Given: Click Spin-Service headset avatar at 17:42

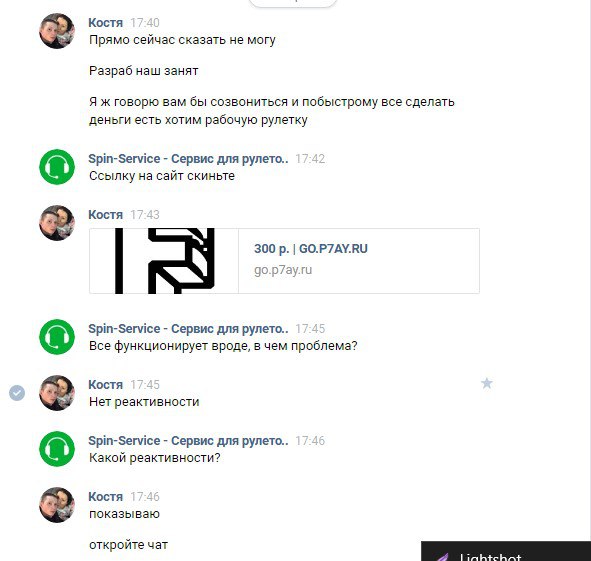Looking at the screenshot, I should (57, 167).
